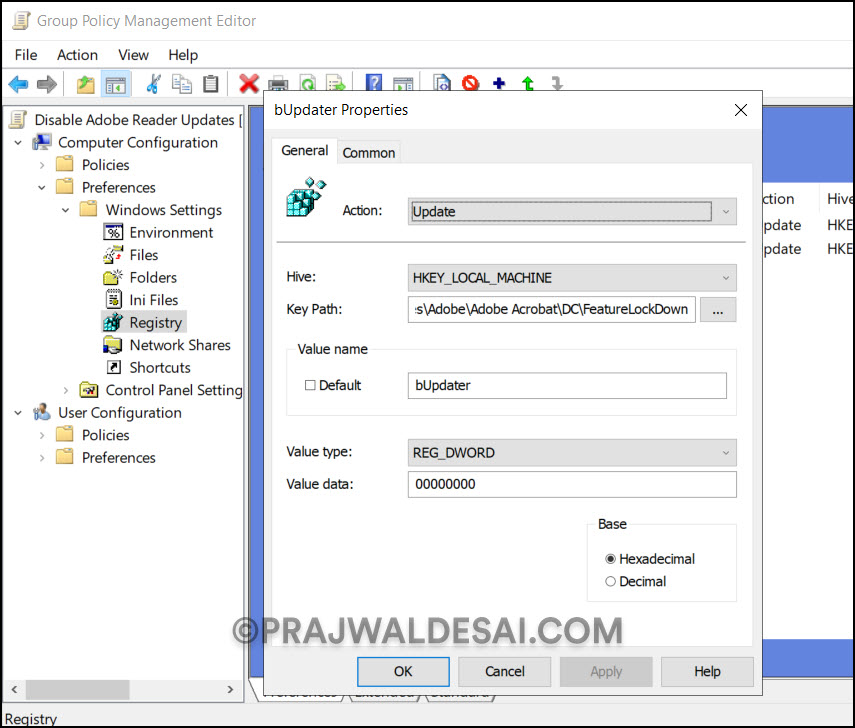Click the Show/Hide Action Pane icon

tap(403, 83)
